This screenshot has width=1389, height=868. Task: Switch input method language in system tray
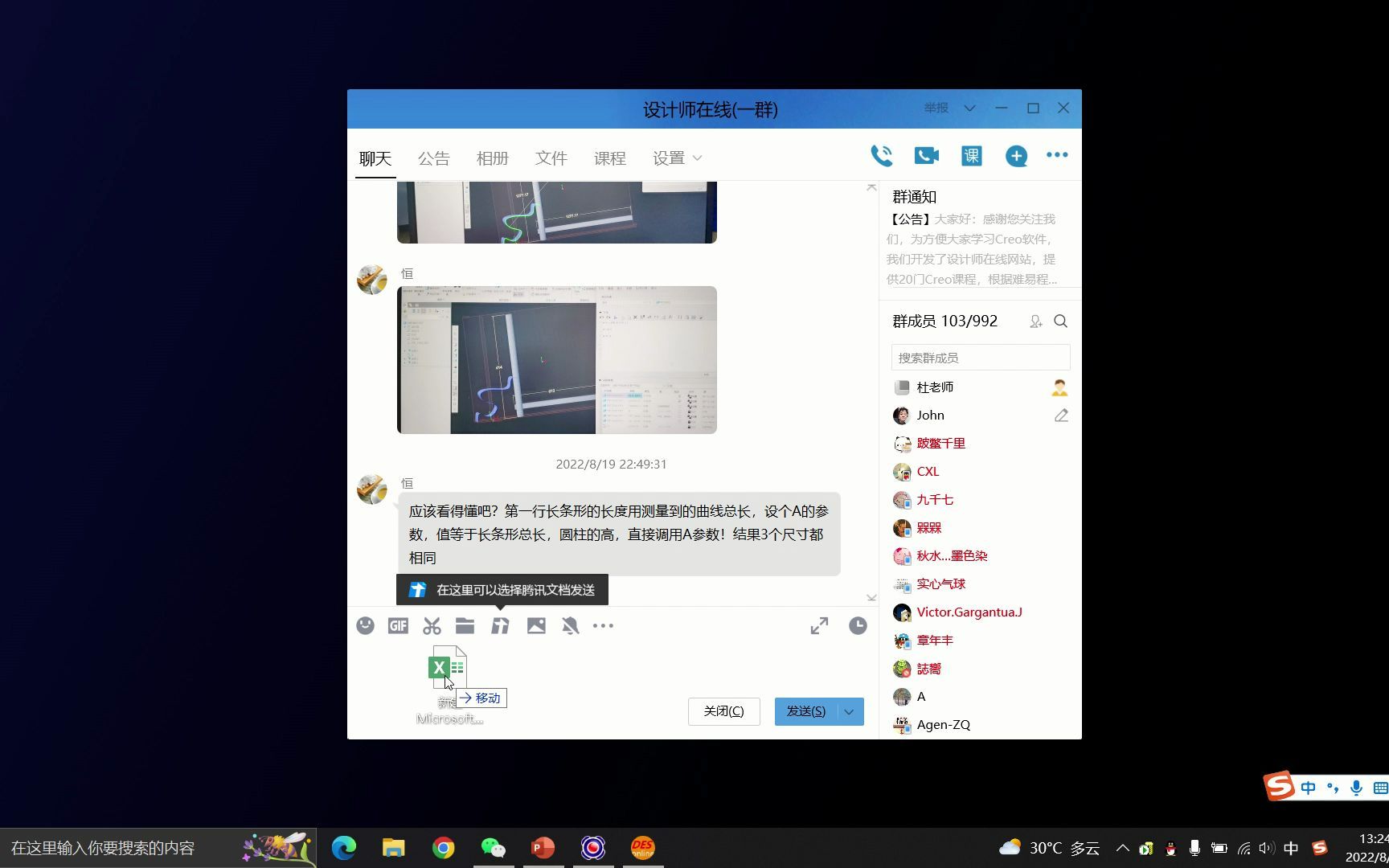point(1291,848)
